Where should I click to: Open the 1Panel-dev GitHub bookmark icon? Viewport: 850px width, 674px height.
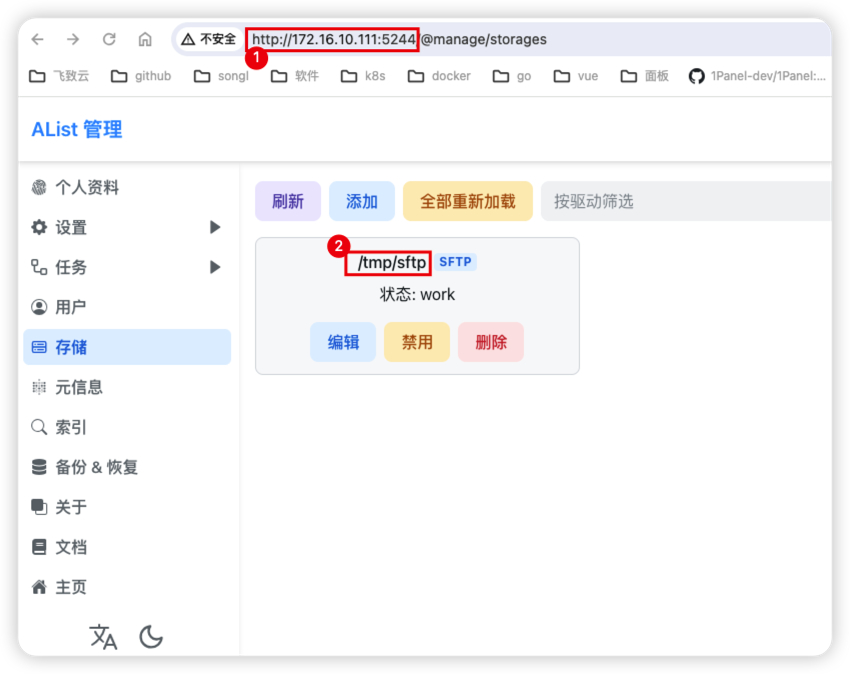[x=697, y=75]
